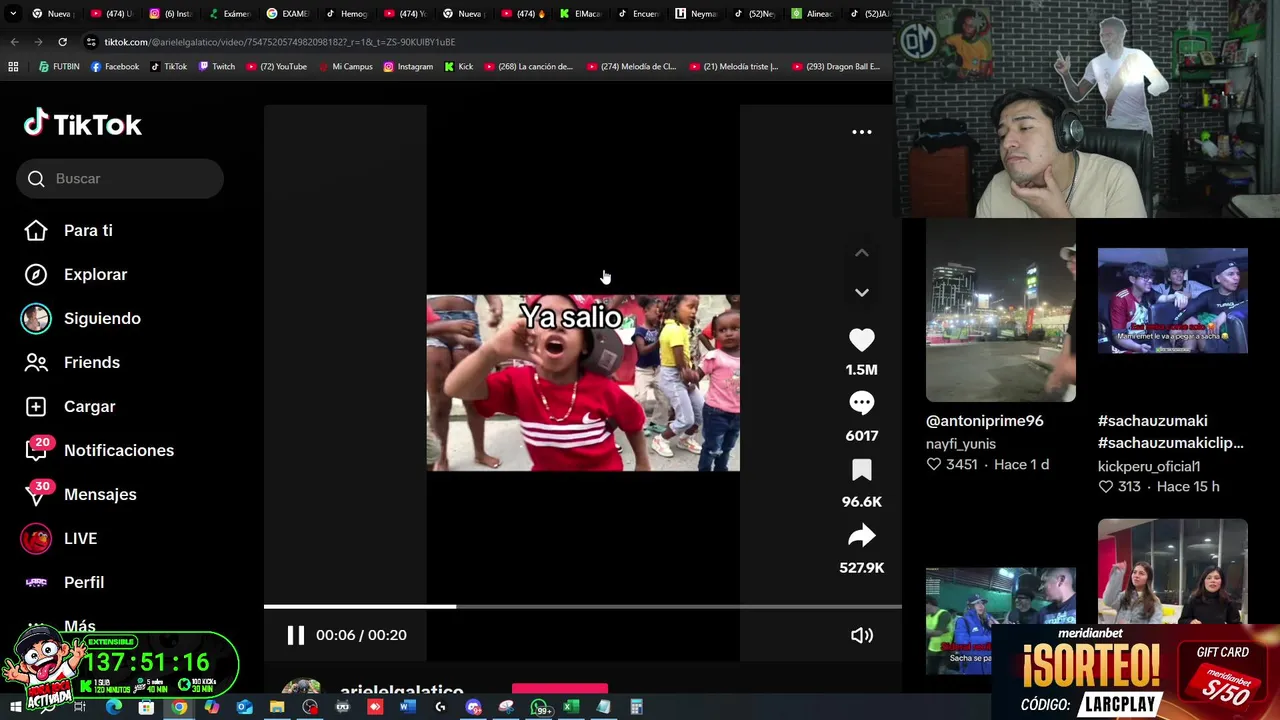Switch to the 'ElMaca' Kick tab
Screen dimensions: 1280x720
(580, 14)
